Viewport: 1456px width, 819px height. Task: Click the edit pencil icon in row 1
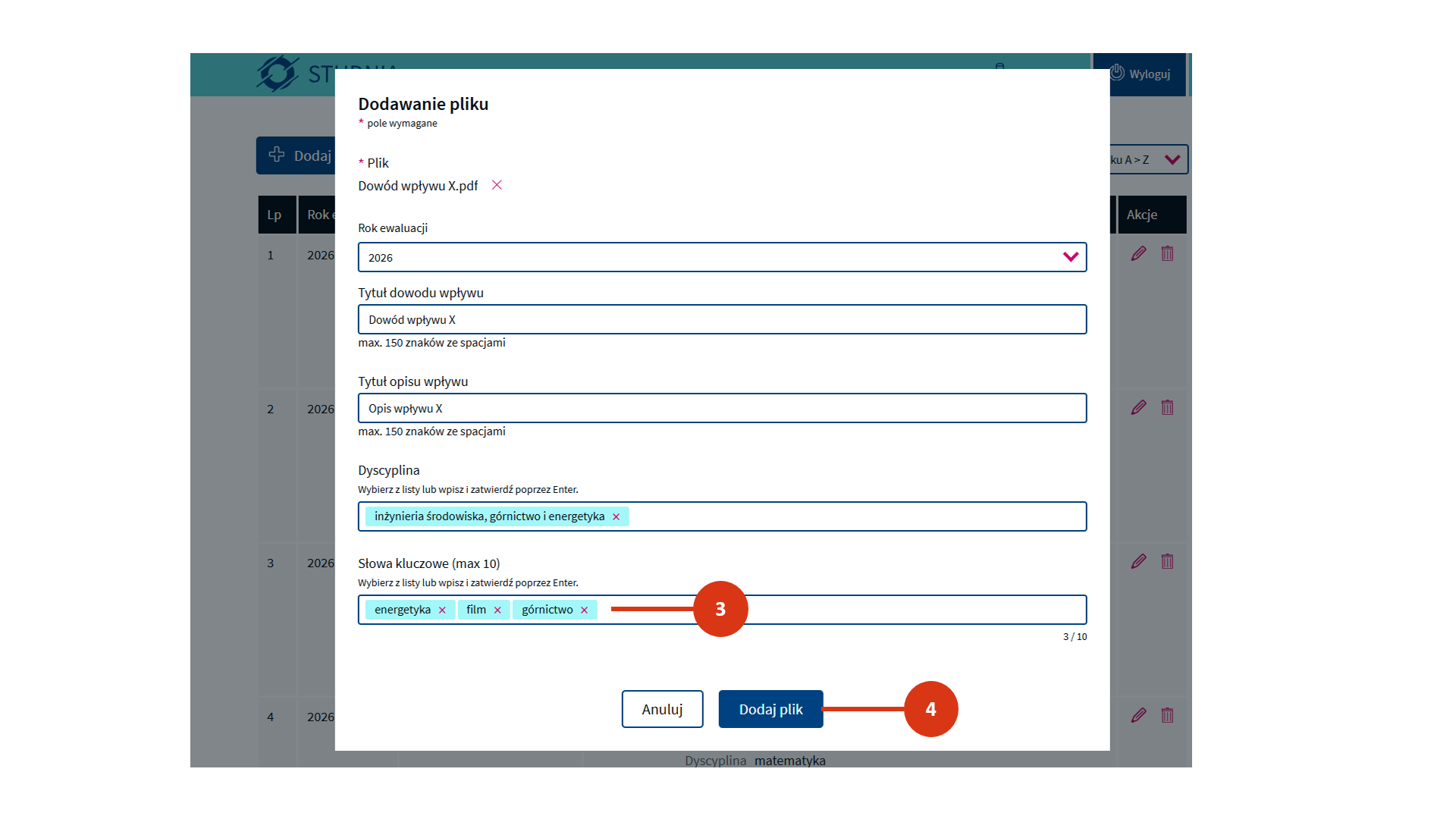(1138, 254)
